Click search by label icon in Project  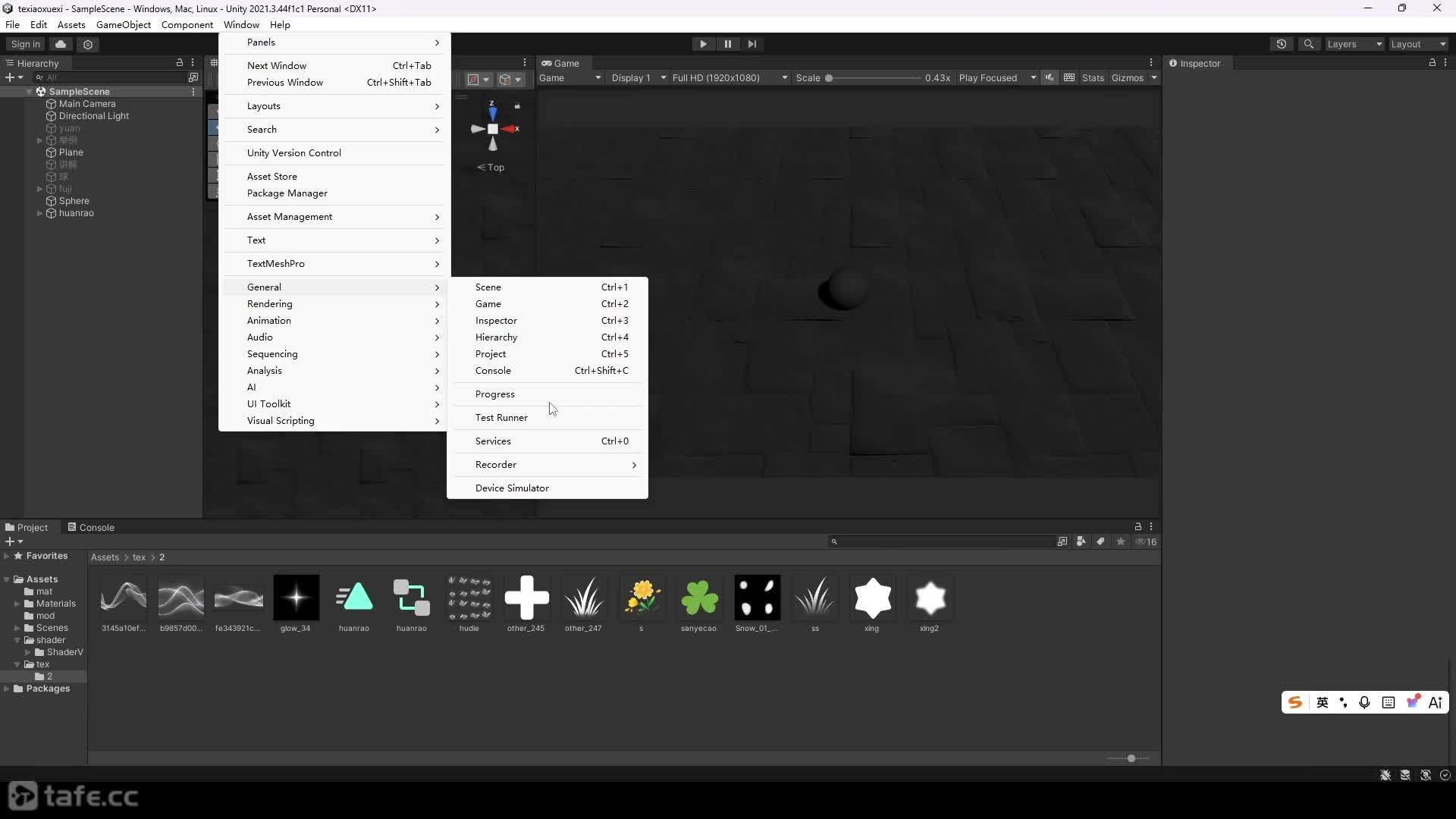(1100, 541)
